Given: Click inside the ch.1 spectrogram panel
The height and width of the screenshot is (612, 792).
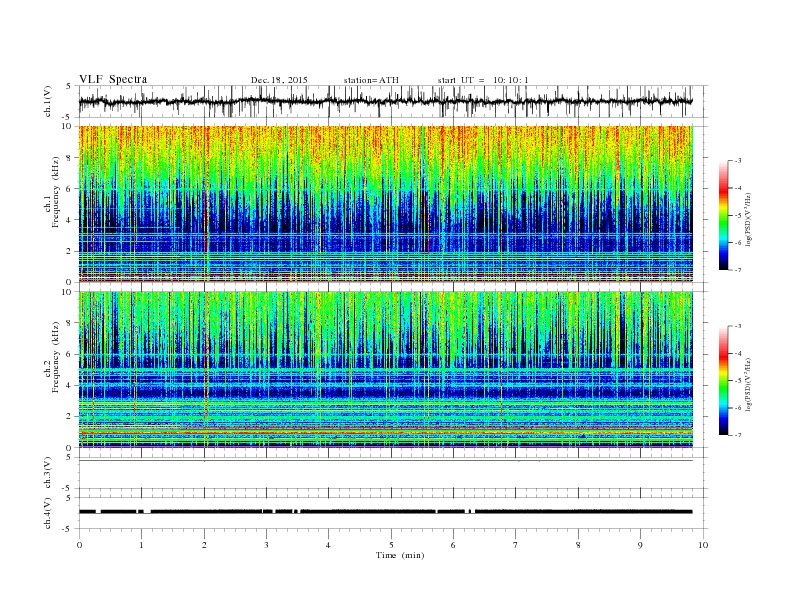Looking at the screenshot, I should 385,204.
